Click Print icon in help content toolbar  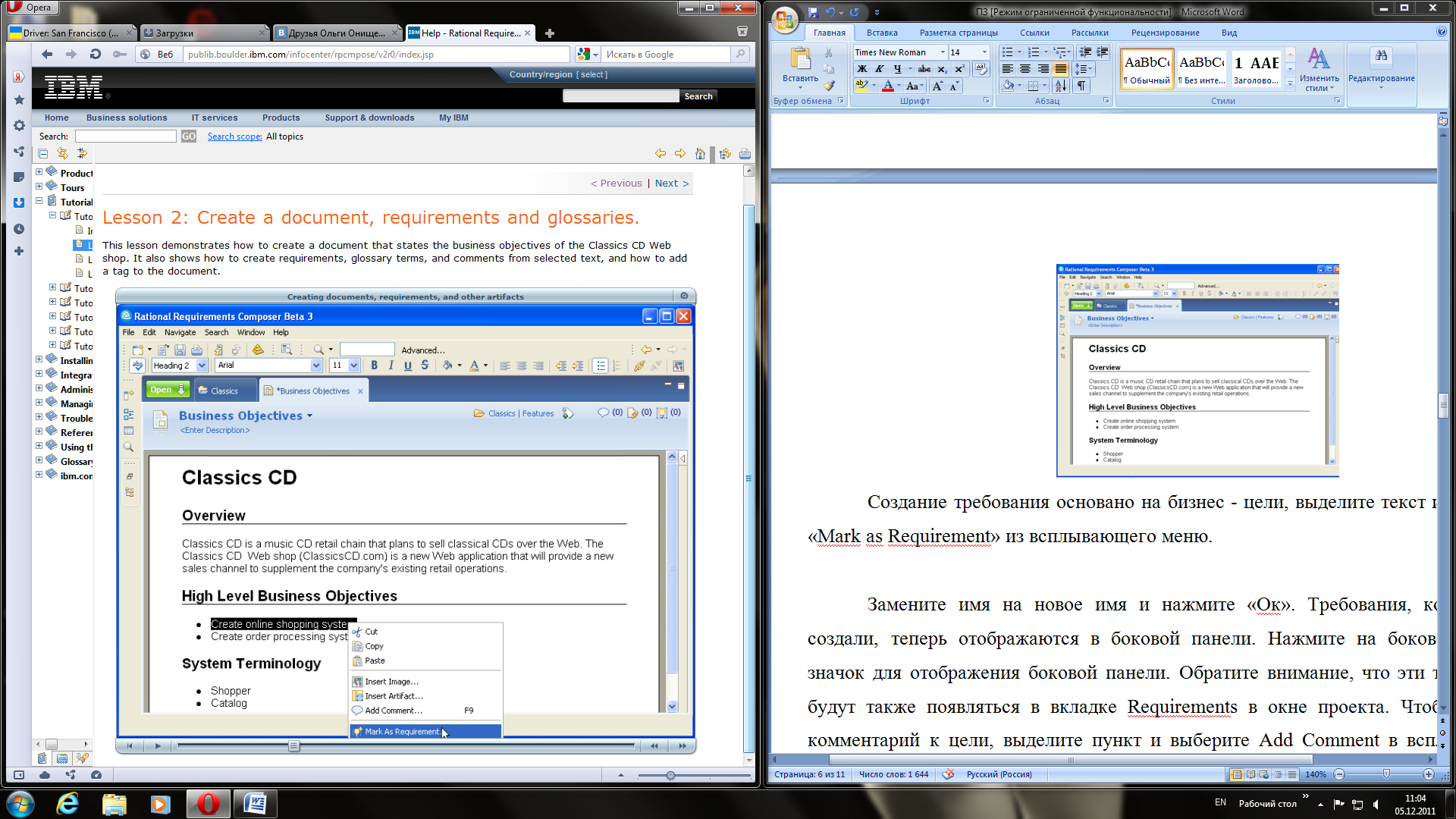(x=745, y=154)
